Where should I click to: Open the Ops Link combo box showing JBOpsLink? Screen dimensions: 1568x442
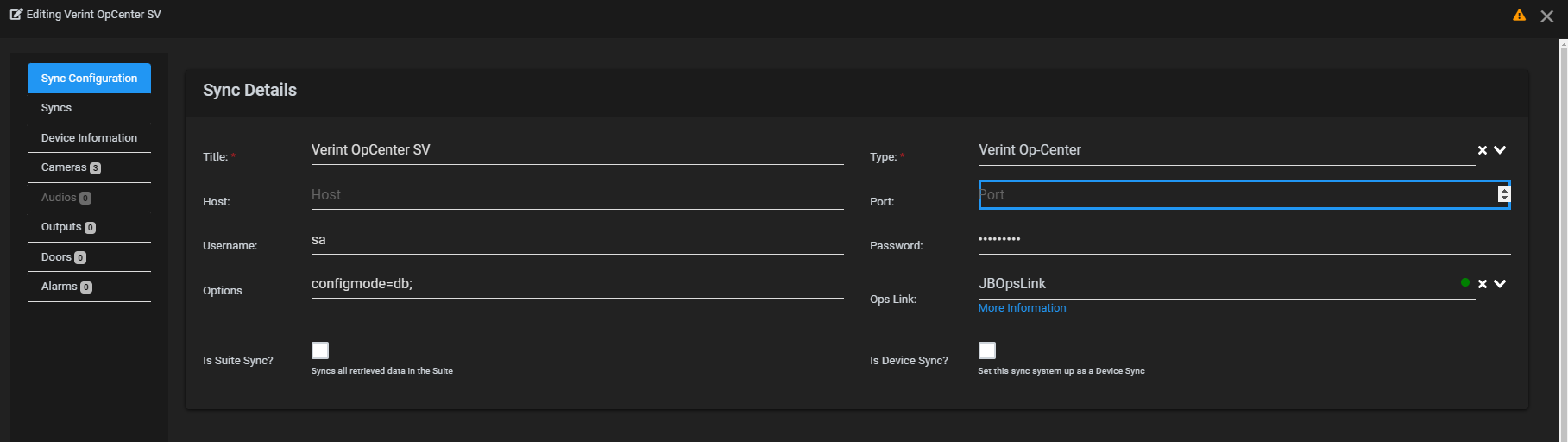[1226, 284]
